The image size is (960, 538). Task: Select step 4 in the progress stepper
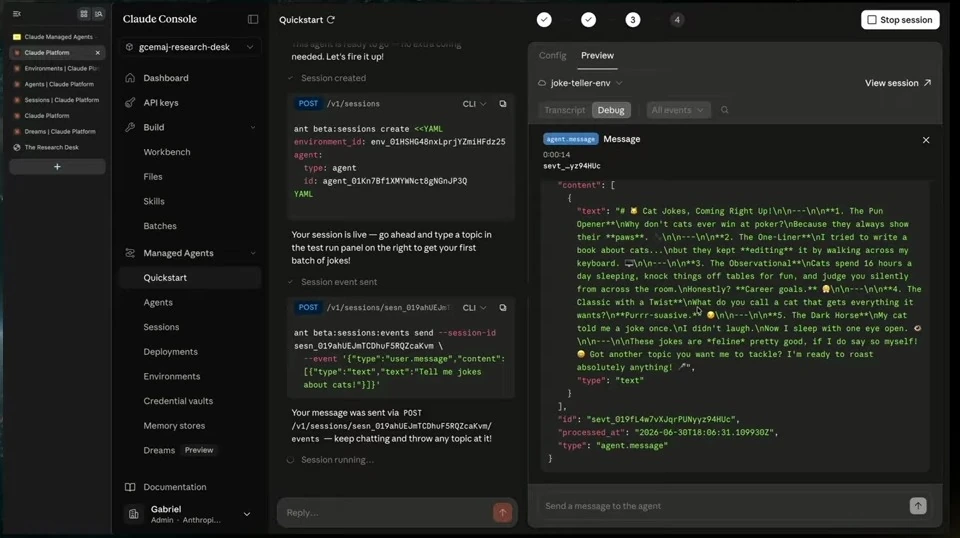coord(677,20)
